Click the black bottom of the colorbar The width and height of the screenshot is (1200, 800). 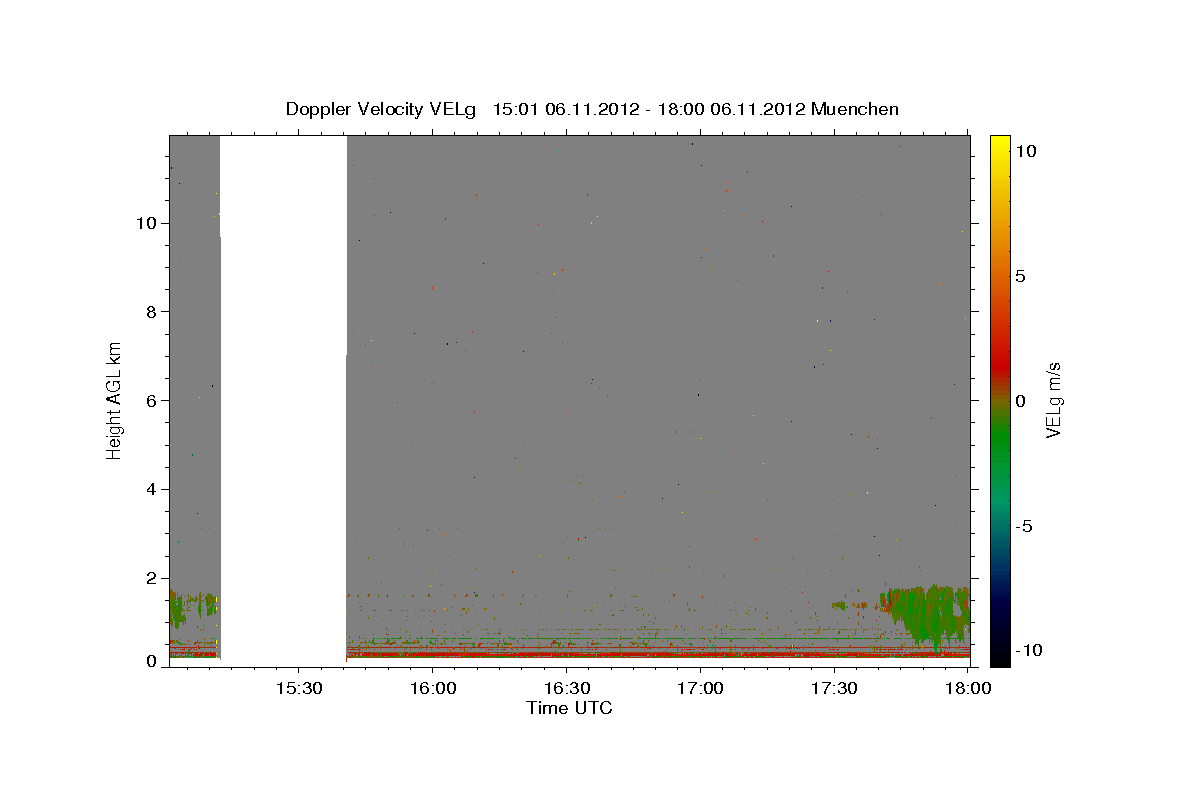coord(1000,655)
